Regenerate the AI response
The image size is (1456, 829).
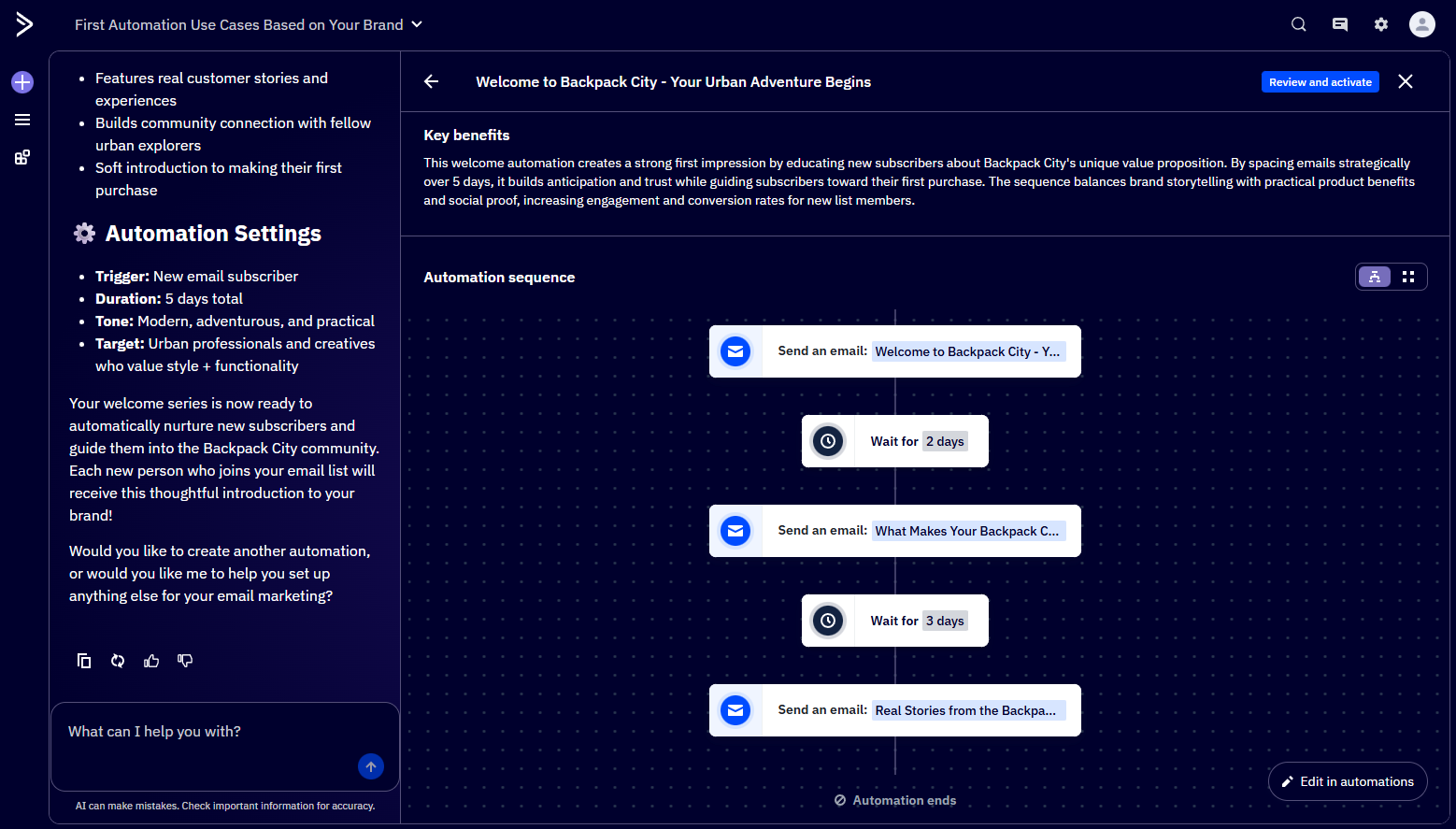(118, 661)
